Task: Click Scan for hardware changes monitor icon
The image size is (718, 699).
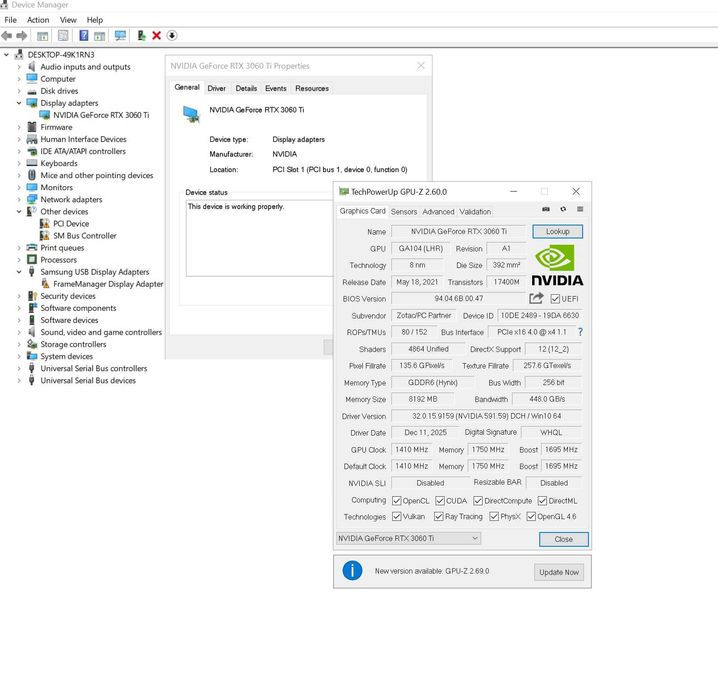Action: coord(120,36)
